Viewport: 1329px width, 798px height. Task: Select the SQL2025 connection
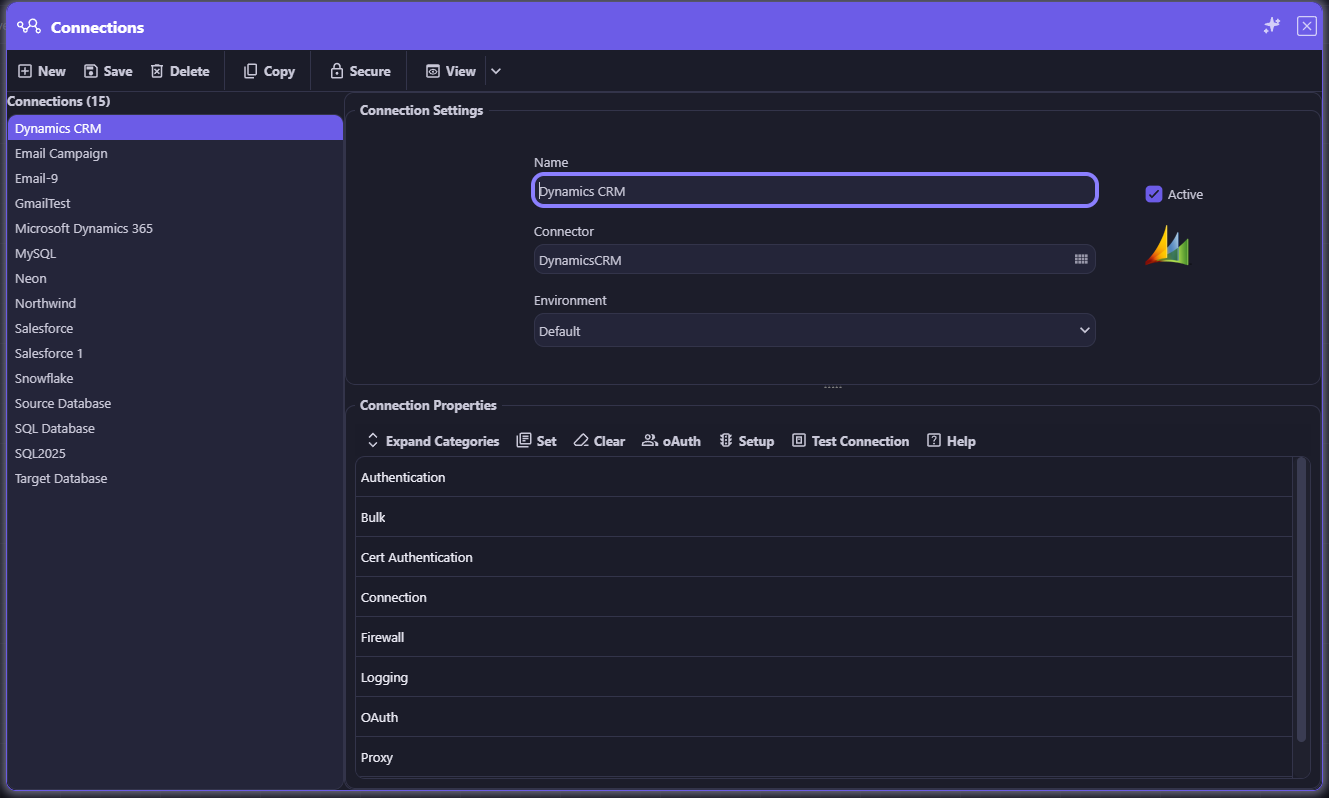point(175,453)
